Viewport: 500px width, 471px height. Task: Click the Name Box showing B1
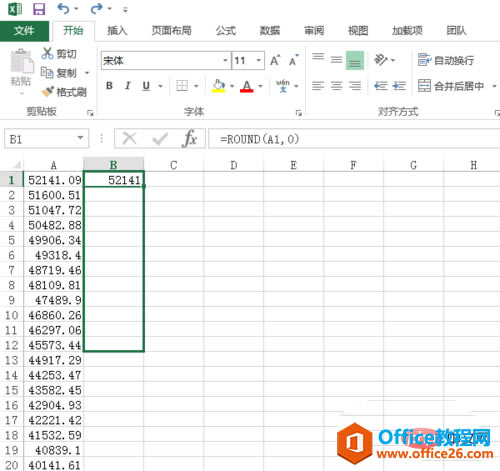[46, 139]
